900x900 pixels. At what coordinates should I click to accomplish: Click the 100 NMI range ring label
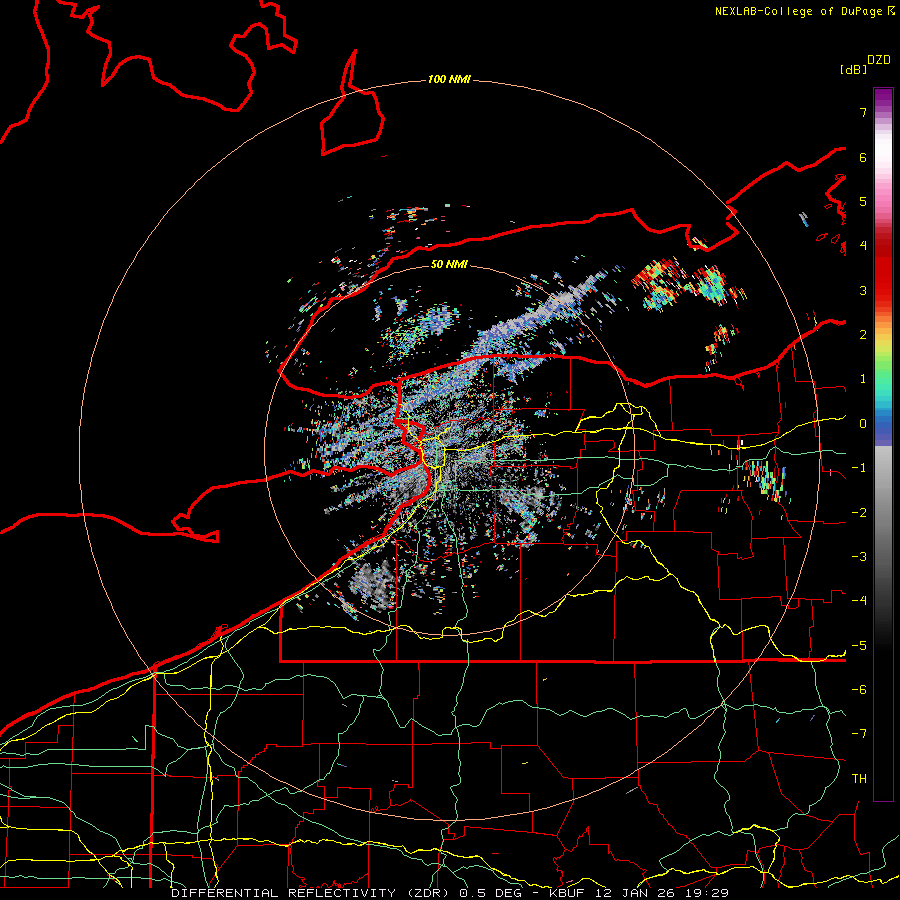tap(449, 79)
